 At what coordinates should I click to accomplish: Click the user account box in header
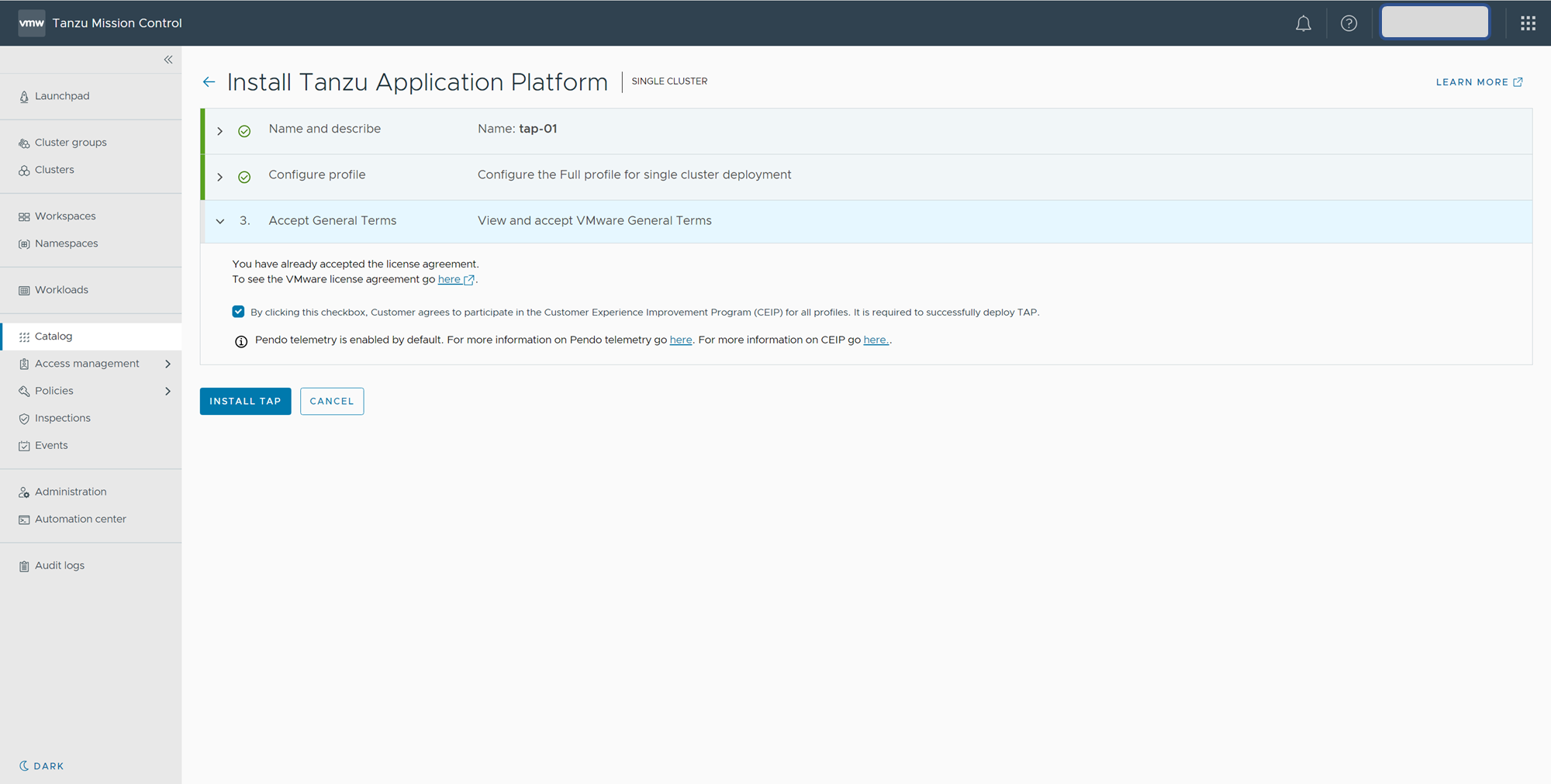pos(1434,22)
